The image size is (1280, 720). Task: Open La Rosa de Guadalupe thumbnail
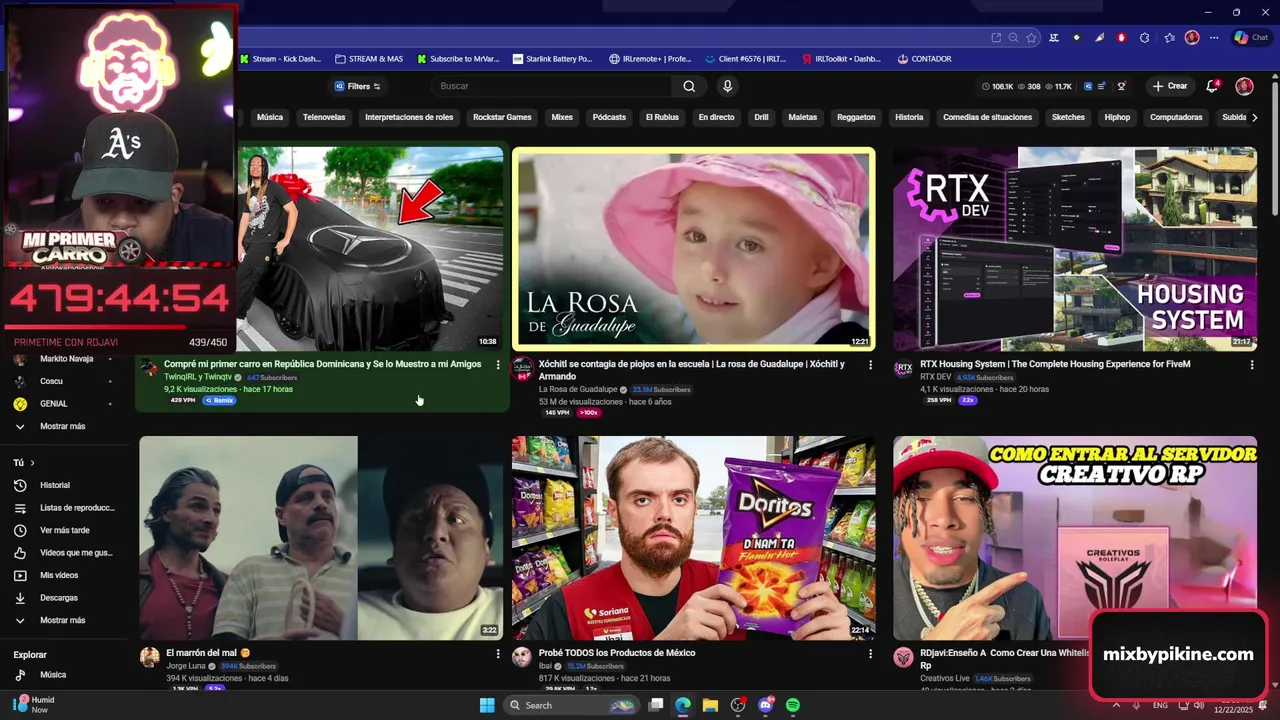coord(693,249)
